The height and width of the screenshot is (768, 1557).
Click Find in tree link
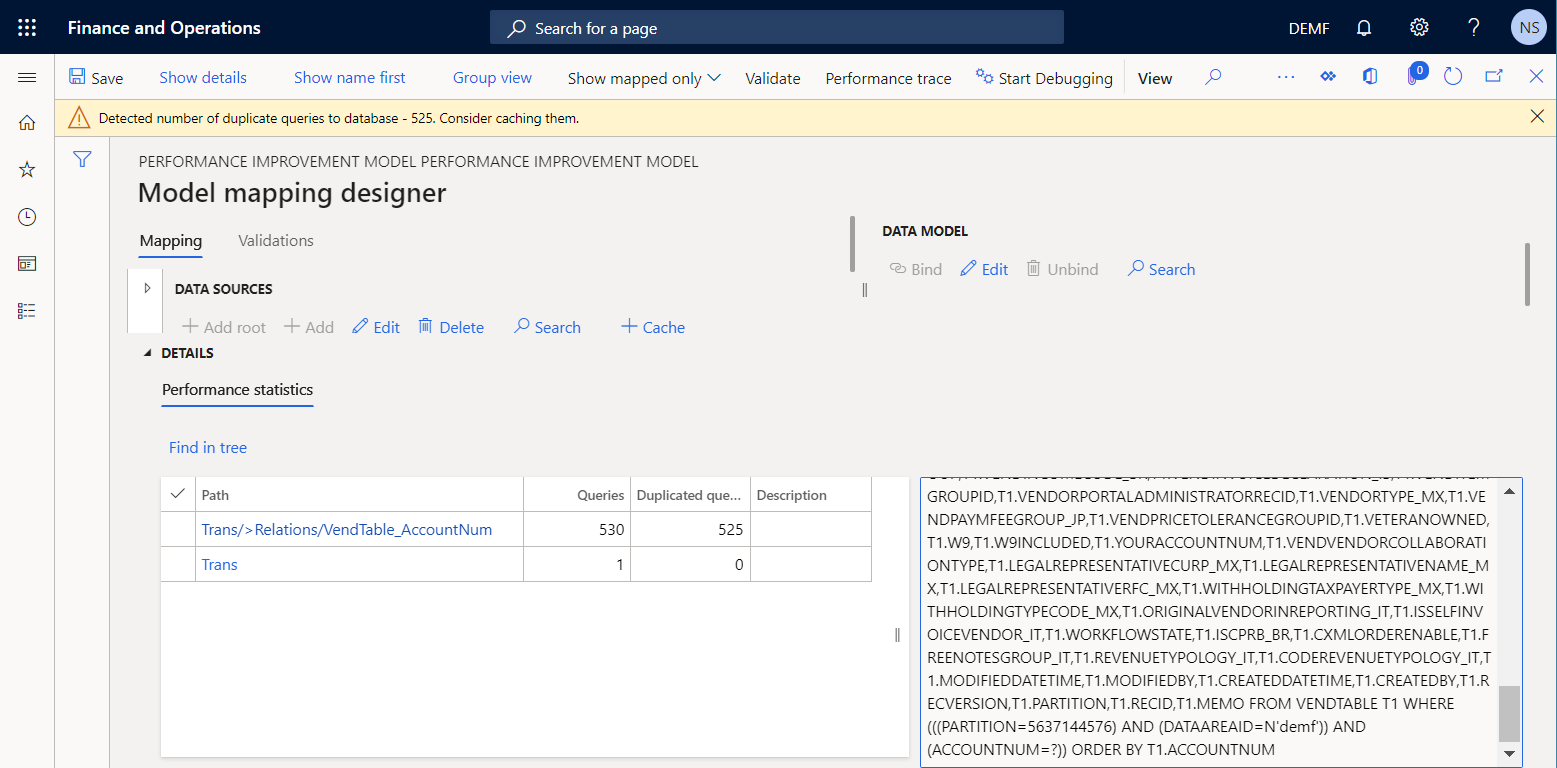(x=208, y=447)
